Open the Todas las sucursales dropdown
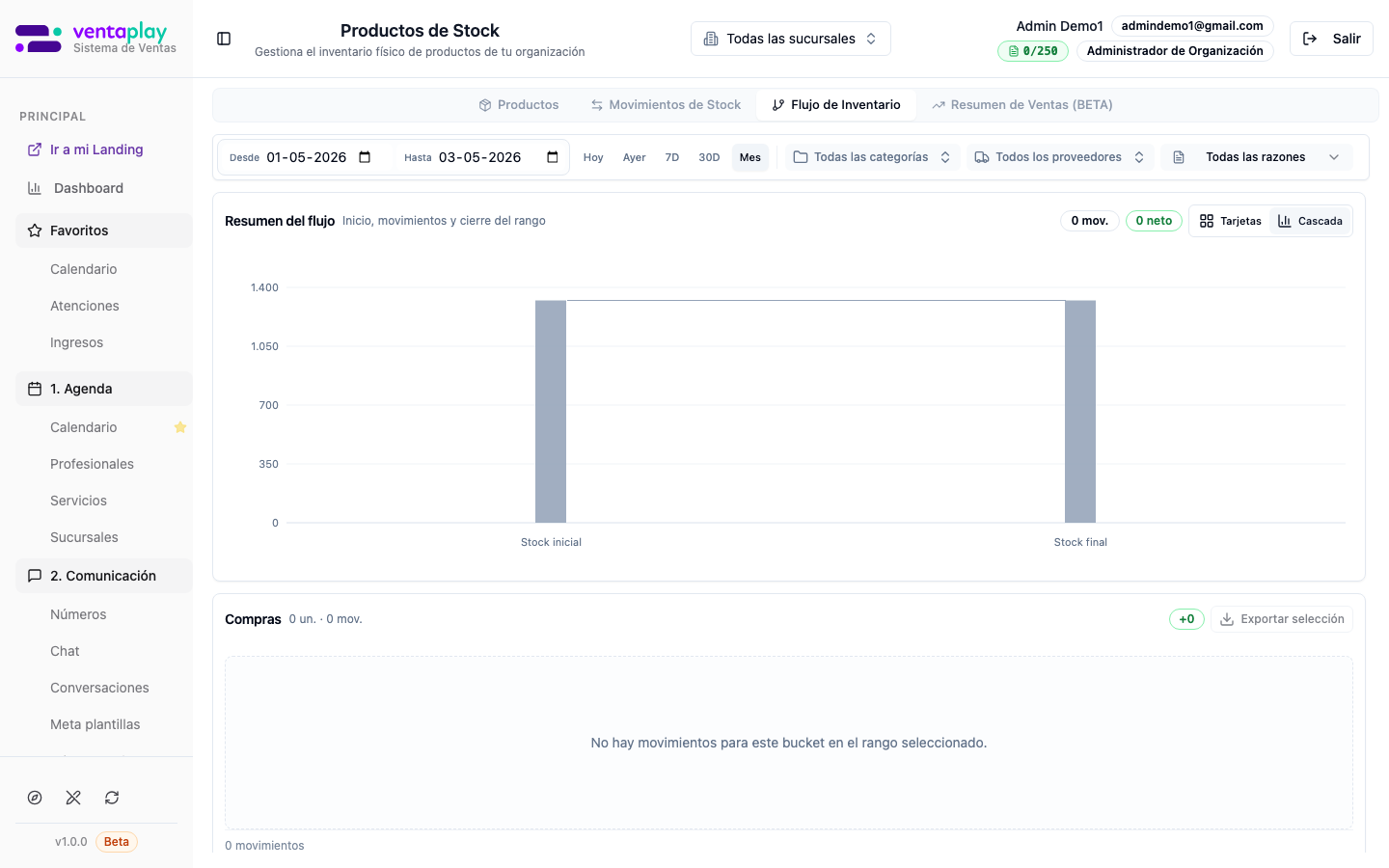Viewport: 1389px width, 868px height. coord(791,39)
